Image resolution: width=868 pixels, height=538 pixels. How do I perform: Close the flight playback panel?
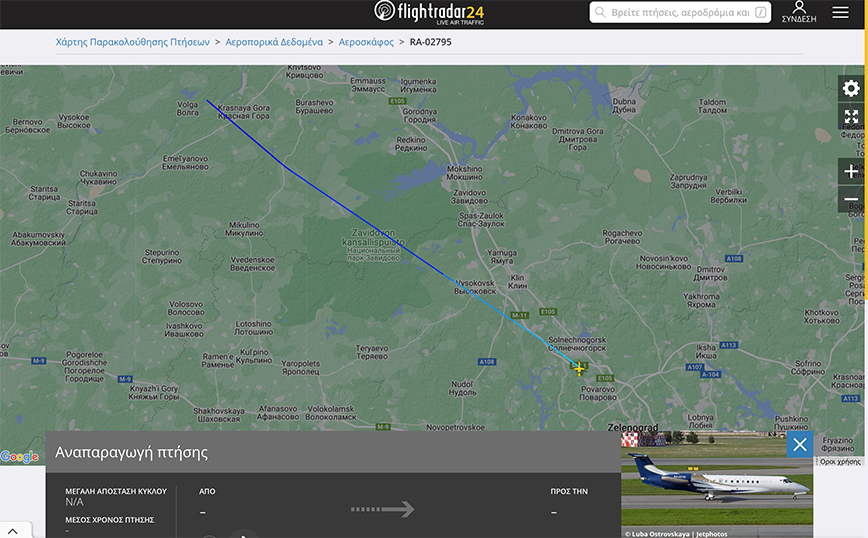coord(800,444)
